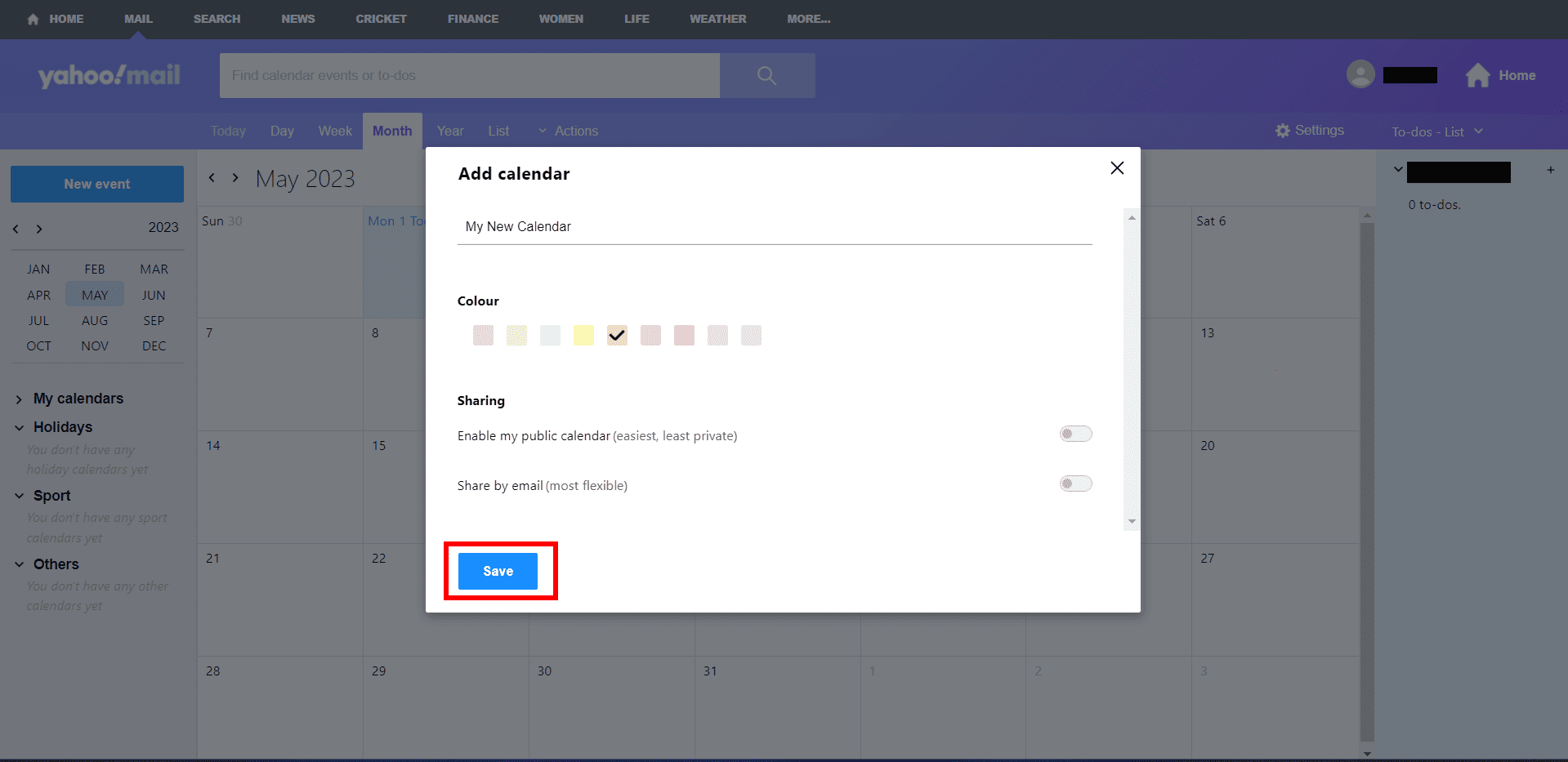The width and height of the screenshot is (1568, 762).
Task: Open FINANCE link in top bar
Action: pyautogui.click(x=473, y=19)
